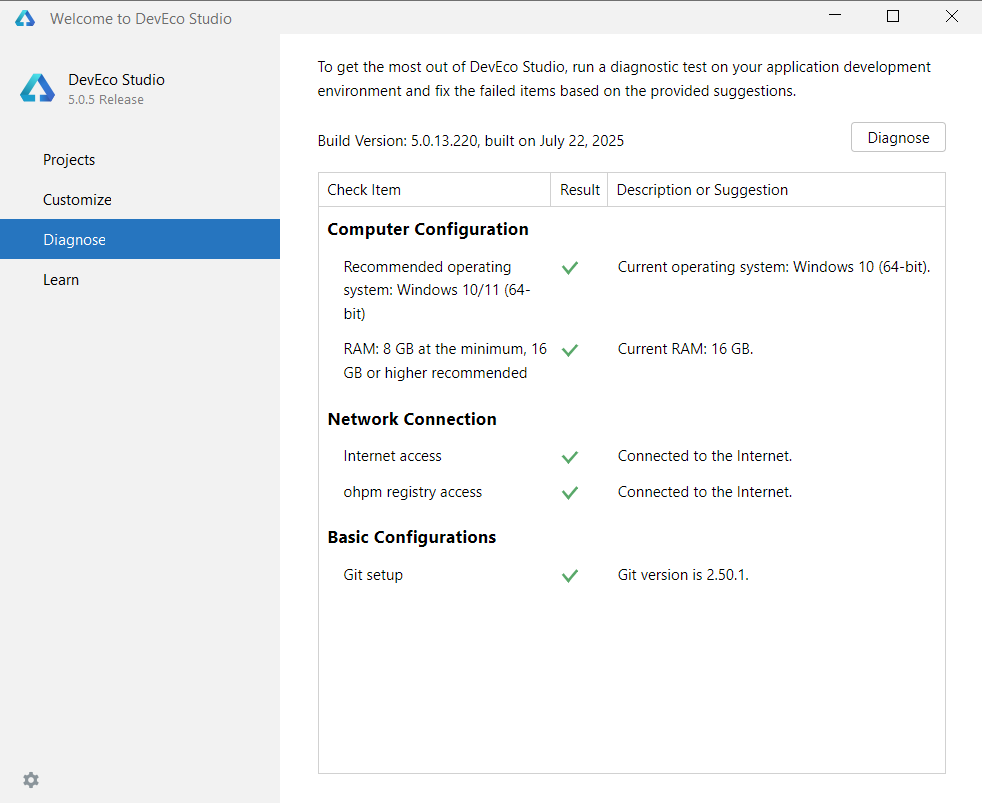Click RAM 8 GB at the minimum item

click(445, 361)
